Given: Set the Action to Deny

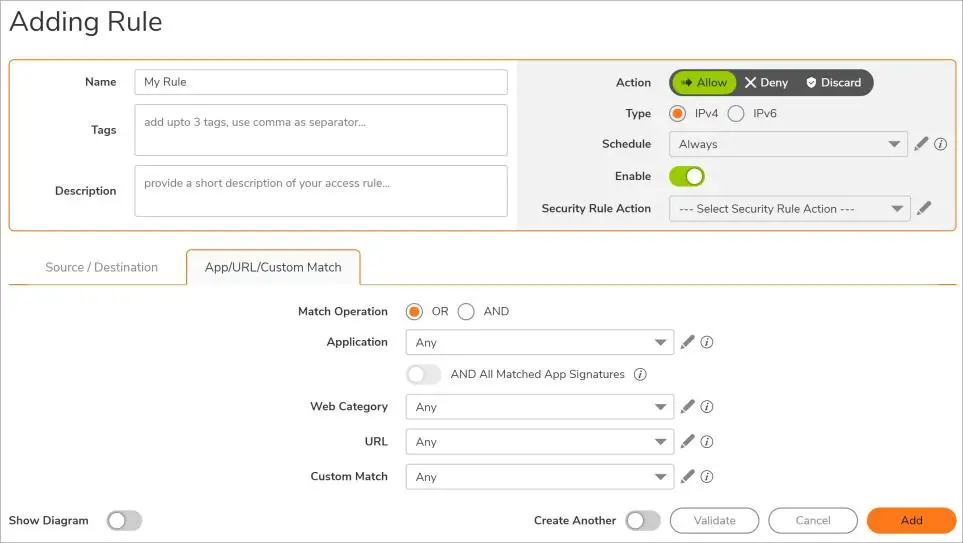Looking at the screenshot, I should click(x=766, y=82).
